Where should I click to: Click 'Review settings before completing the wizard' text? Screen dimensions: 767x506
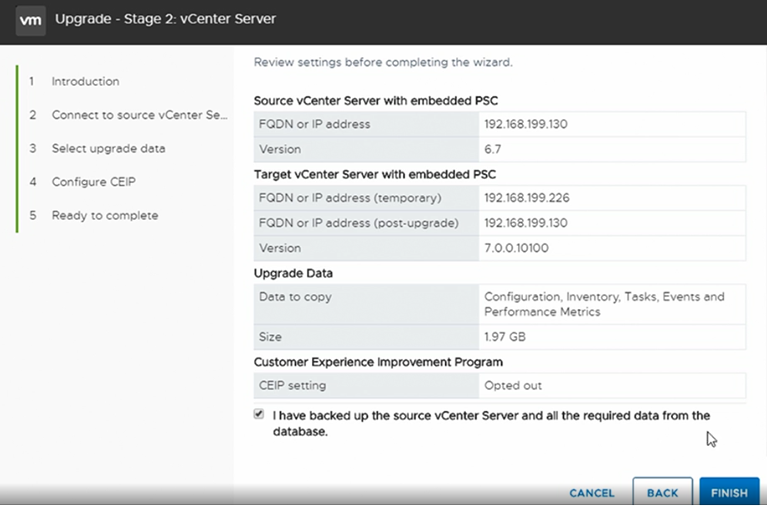point(383,62)
